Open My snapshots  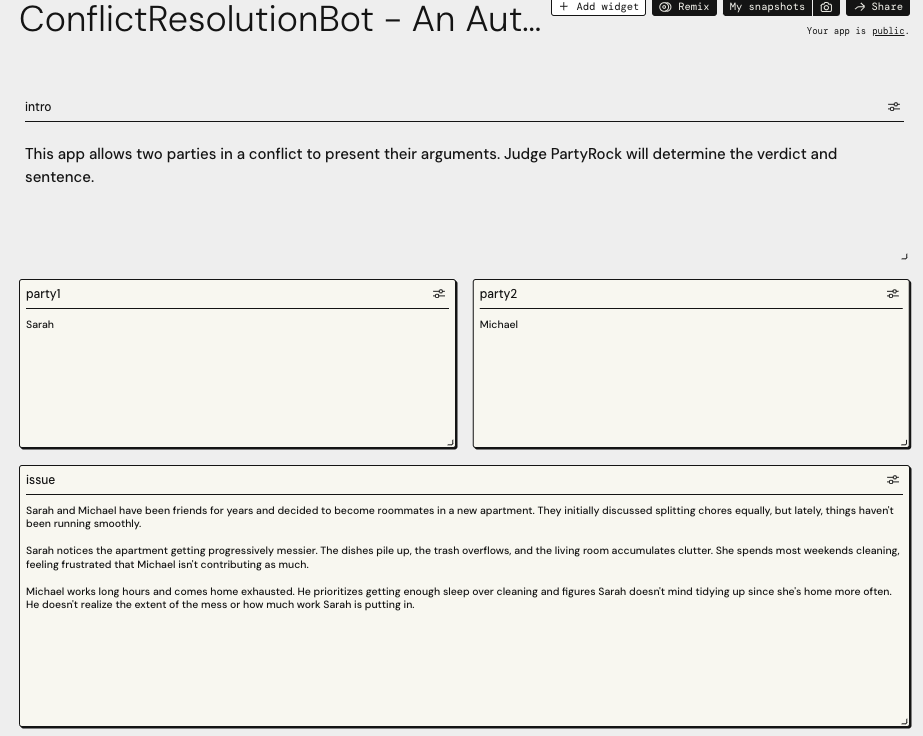pyautogui.click(x=767, y=7)
